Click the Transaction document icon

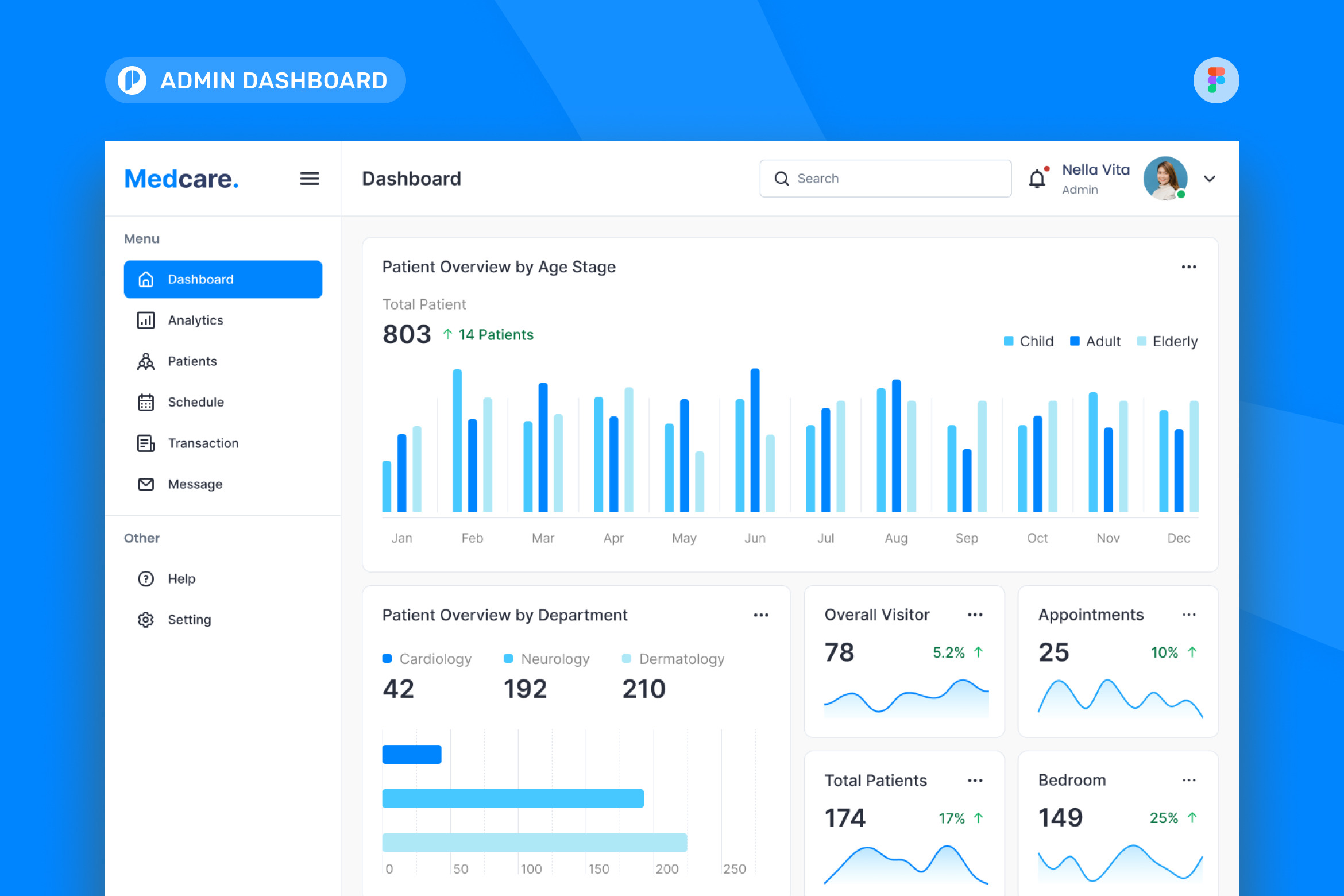coord(146,443)
